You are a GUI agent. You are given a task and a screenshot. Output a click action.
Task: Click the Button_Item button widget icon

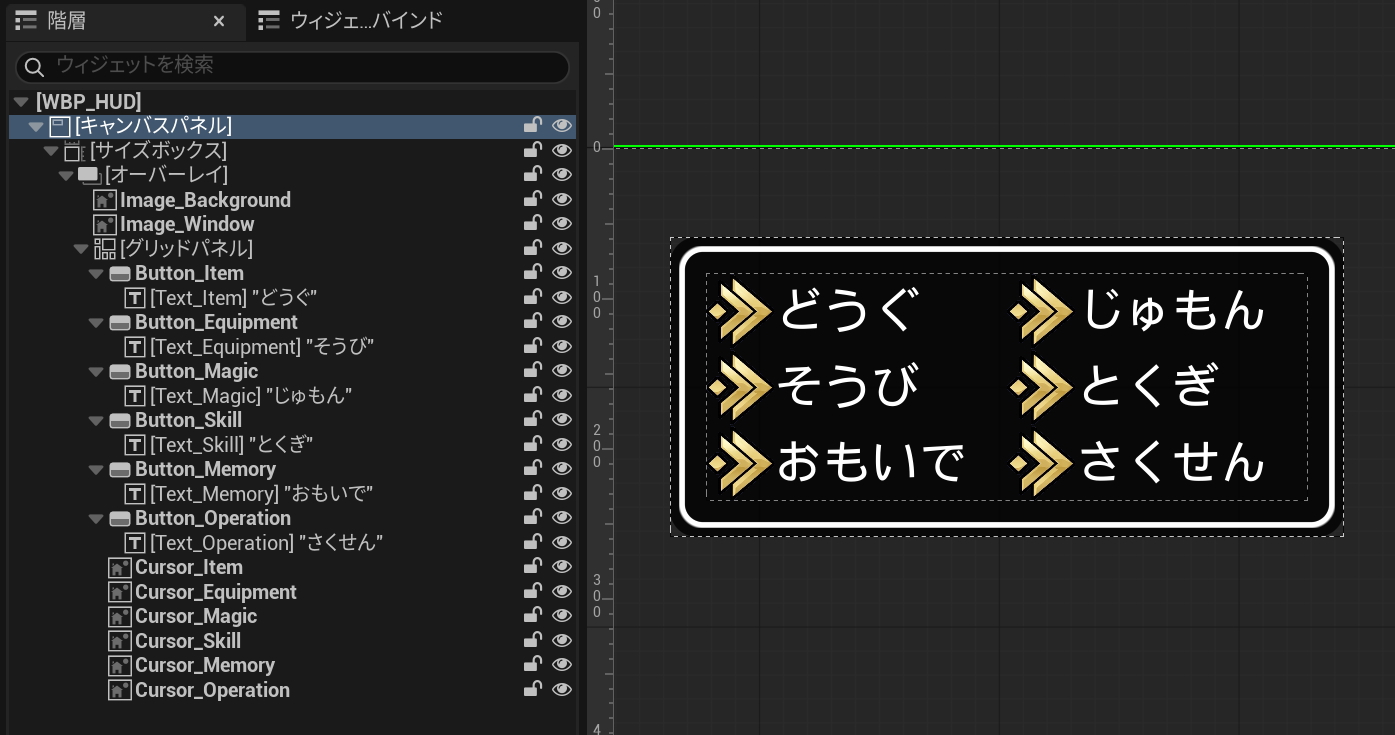[120, 274]
